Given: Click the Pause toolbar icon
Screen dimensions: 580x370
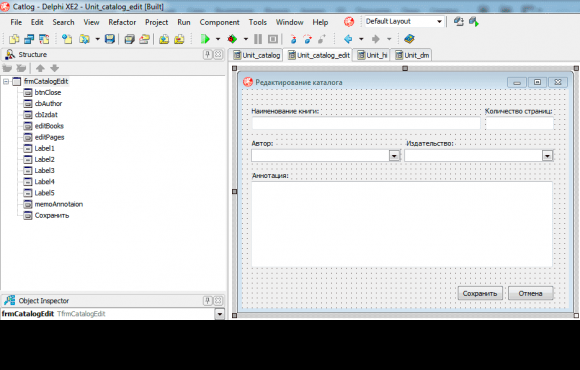Looking at the screenshot, I should (x=258, y=39).
